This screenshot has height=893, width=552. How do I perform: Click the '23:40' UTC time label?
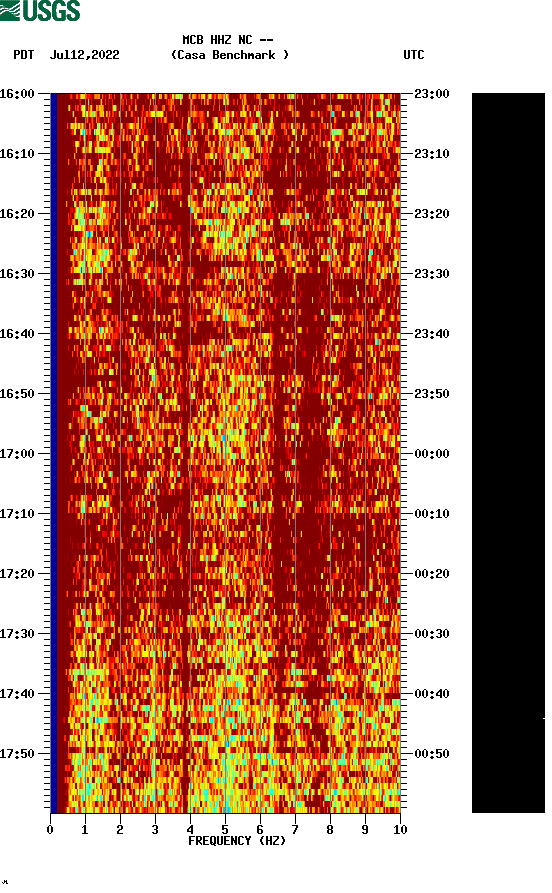(x=432, y=334)
